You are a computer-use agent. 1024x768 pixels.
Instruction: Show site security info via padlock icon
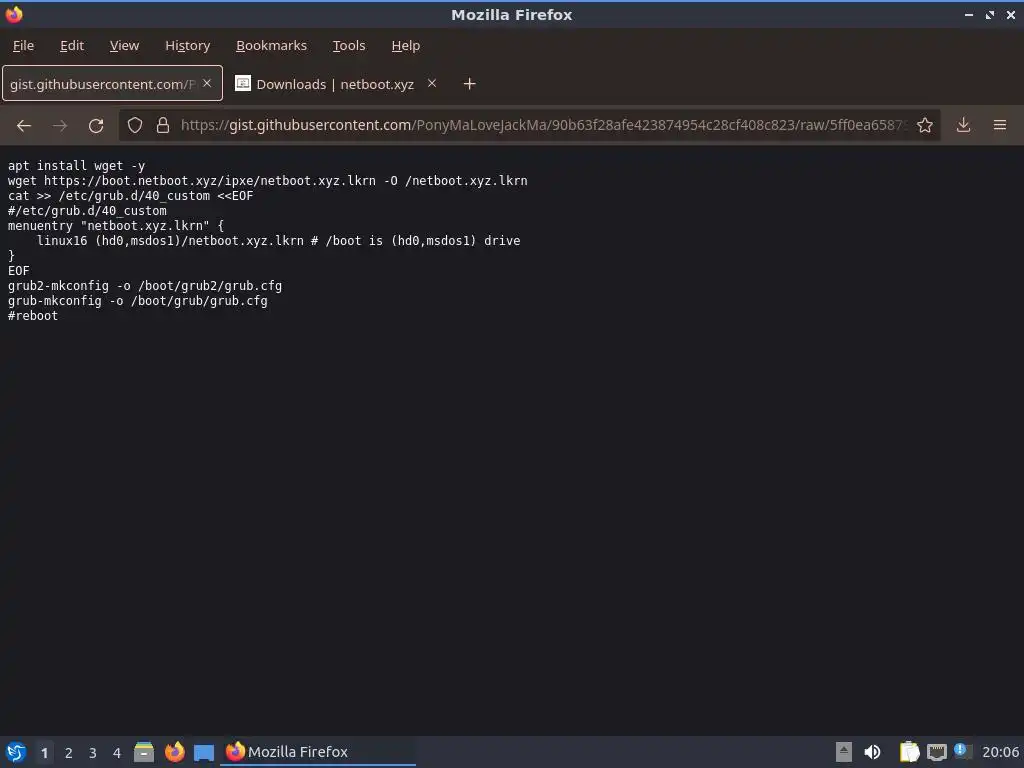163,125
